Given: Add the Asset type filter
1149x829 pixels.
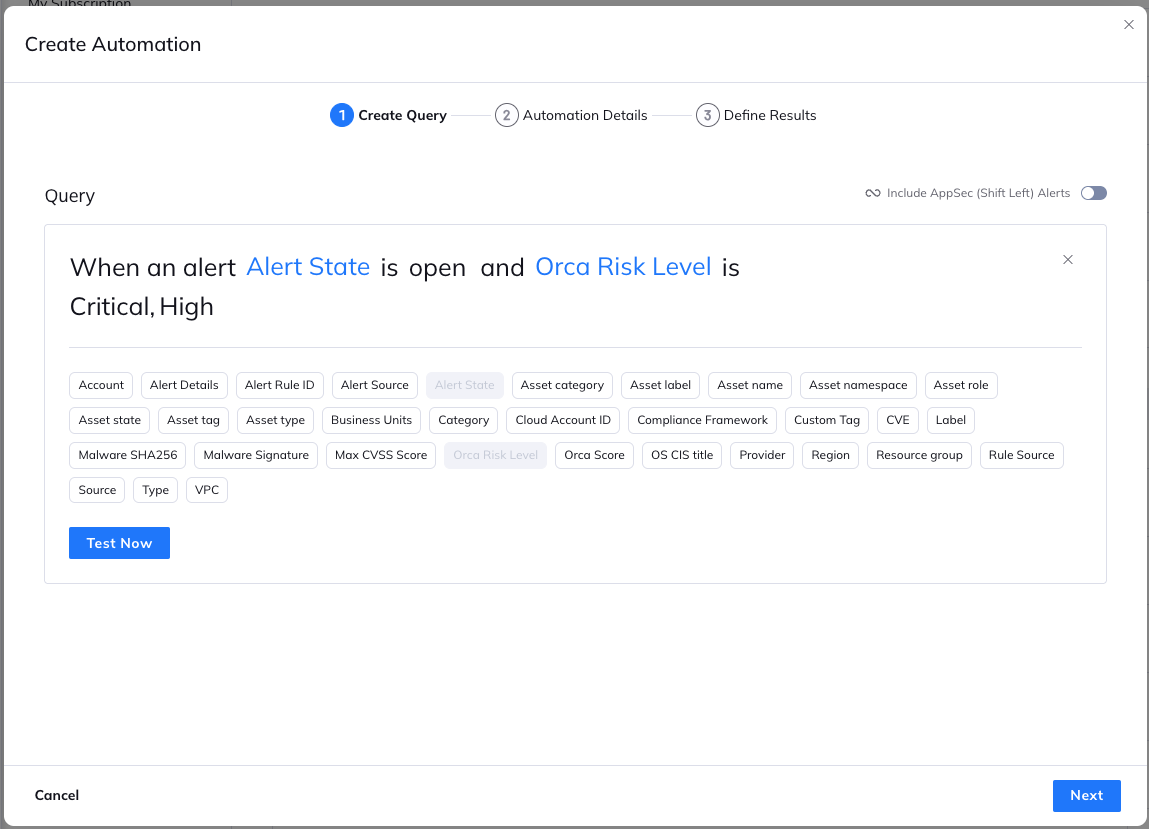Looking at the screenshot, I should [276, 420].
